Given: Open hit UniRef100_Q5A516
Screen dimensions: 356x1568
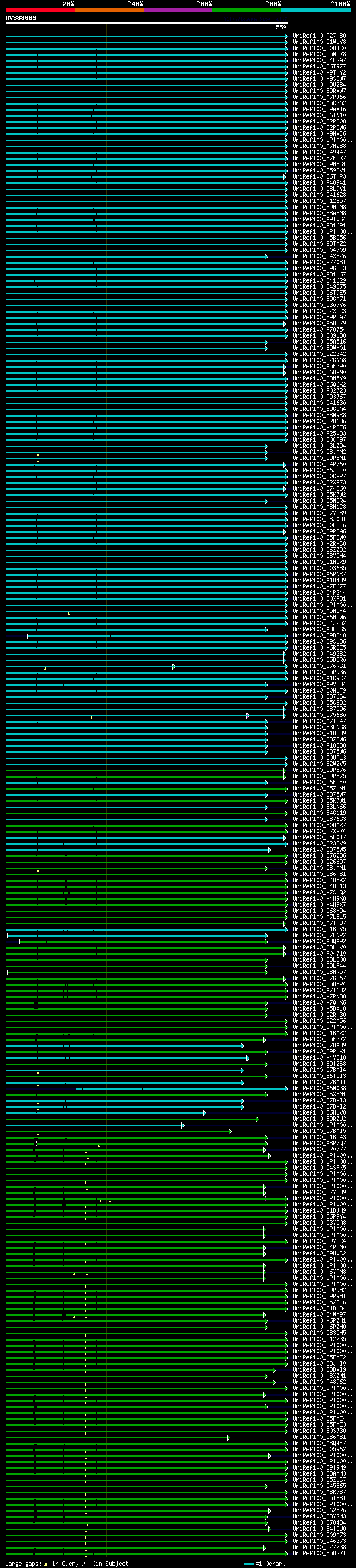Looking at the screenshot, I should click(x=319, y=342).
